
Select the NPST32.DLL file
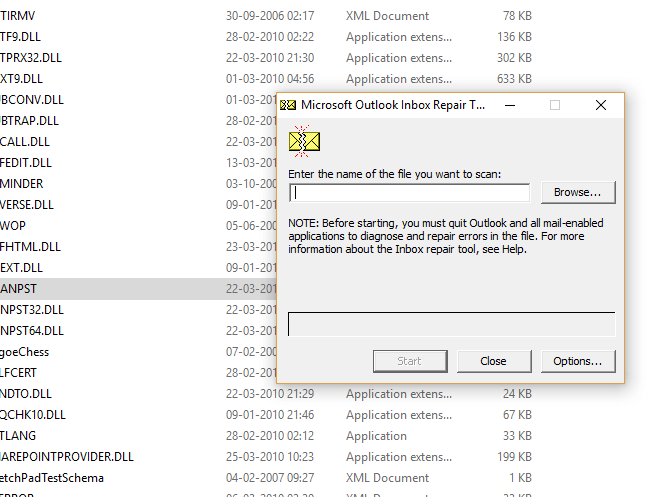click(x=32, y=310)
